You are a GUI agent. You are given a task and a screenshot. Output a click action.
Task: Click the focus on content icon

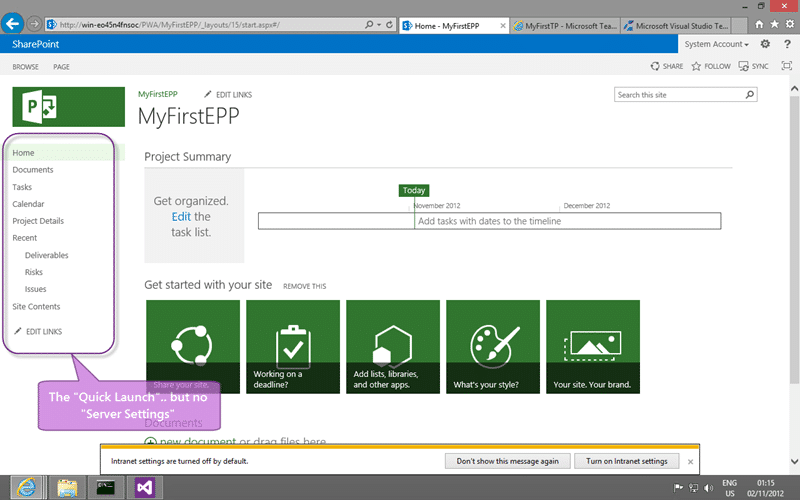point(787,66)
